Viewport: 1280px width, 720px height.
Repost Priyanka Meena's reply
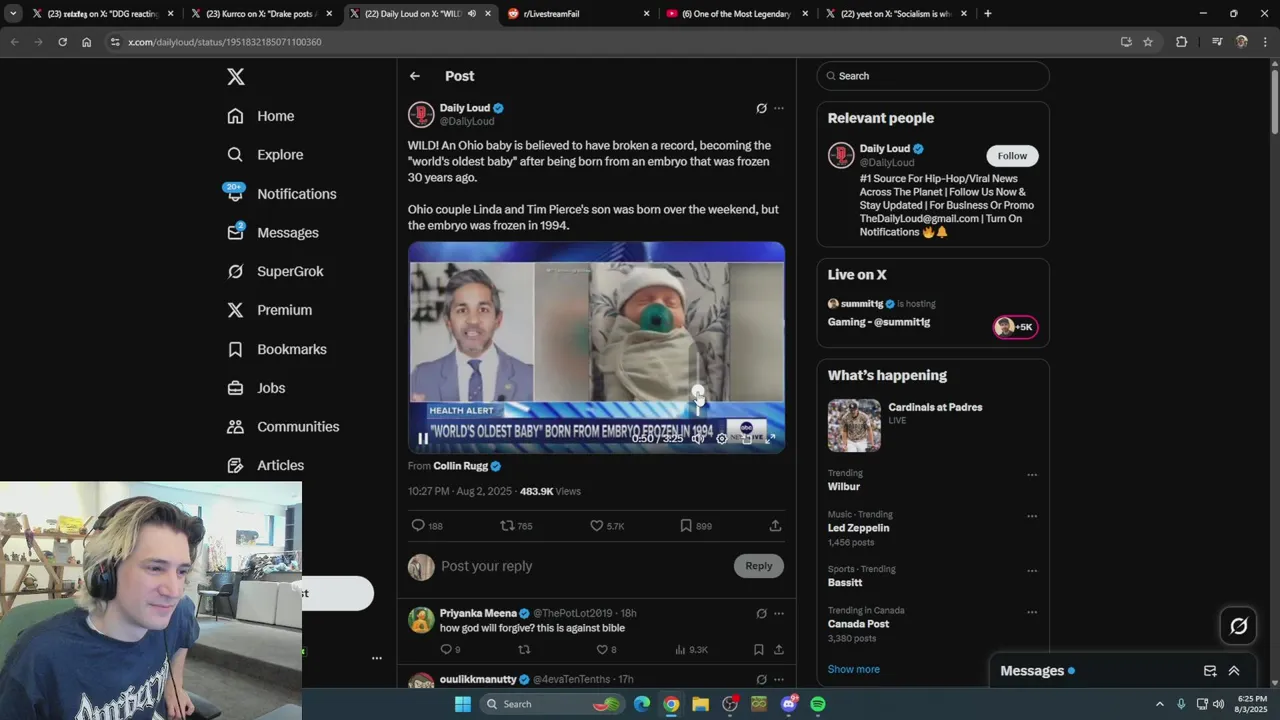pyautogui.click(x=524, y=650)
